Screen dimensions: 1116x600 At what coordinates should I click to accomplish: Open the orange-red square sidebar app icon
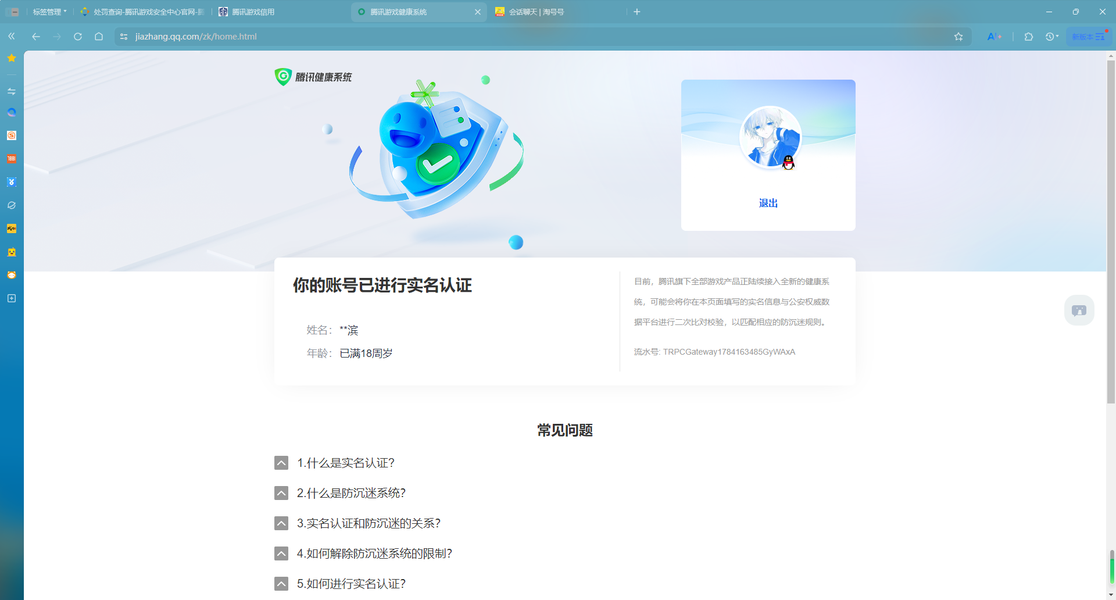(11, 159)
